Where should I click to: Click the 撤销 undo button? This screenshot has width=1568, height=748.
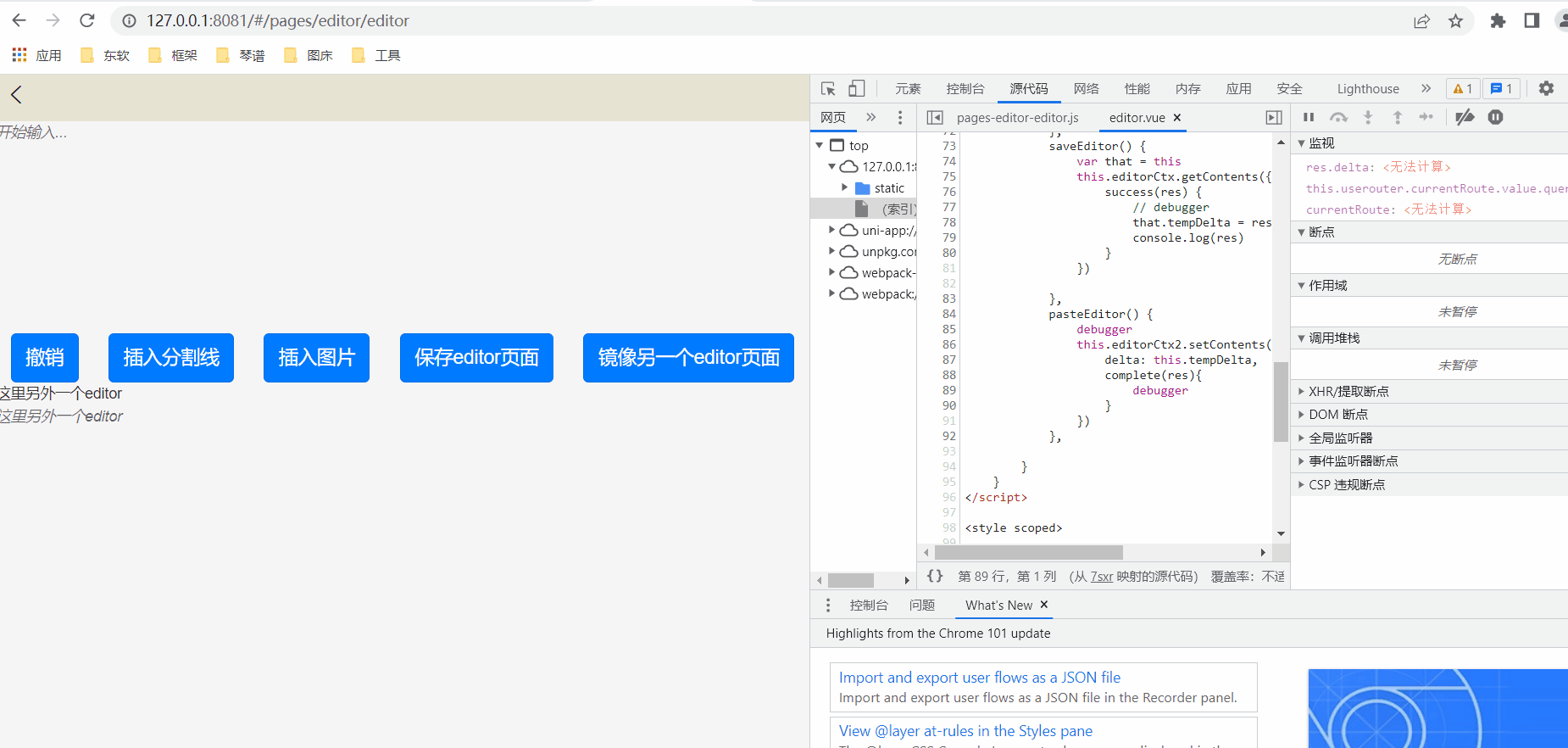pos(45,358)
